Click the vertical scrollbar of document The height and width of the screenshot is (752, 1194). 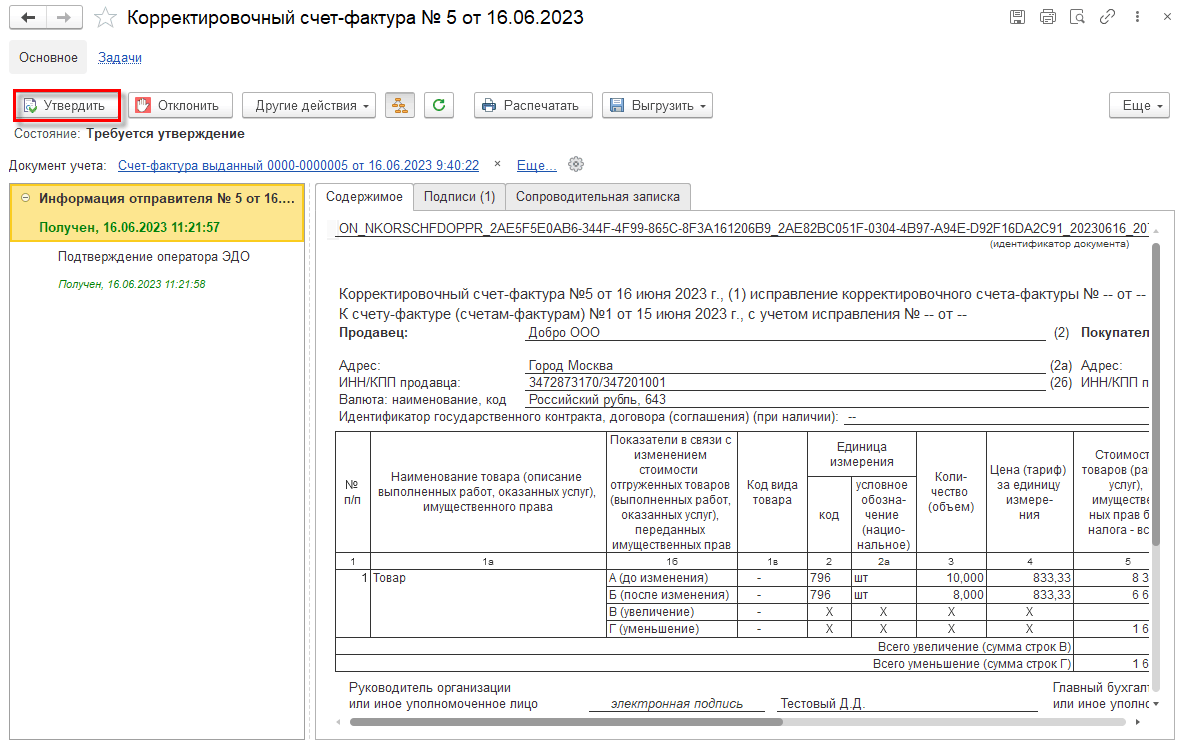1156,394
